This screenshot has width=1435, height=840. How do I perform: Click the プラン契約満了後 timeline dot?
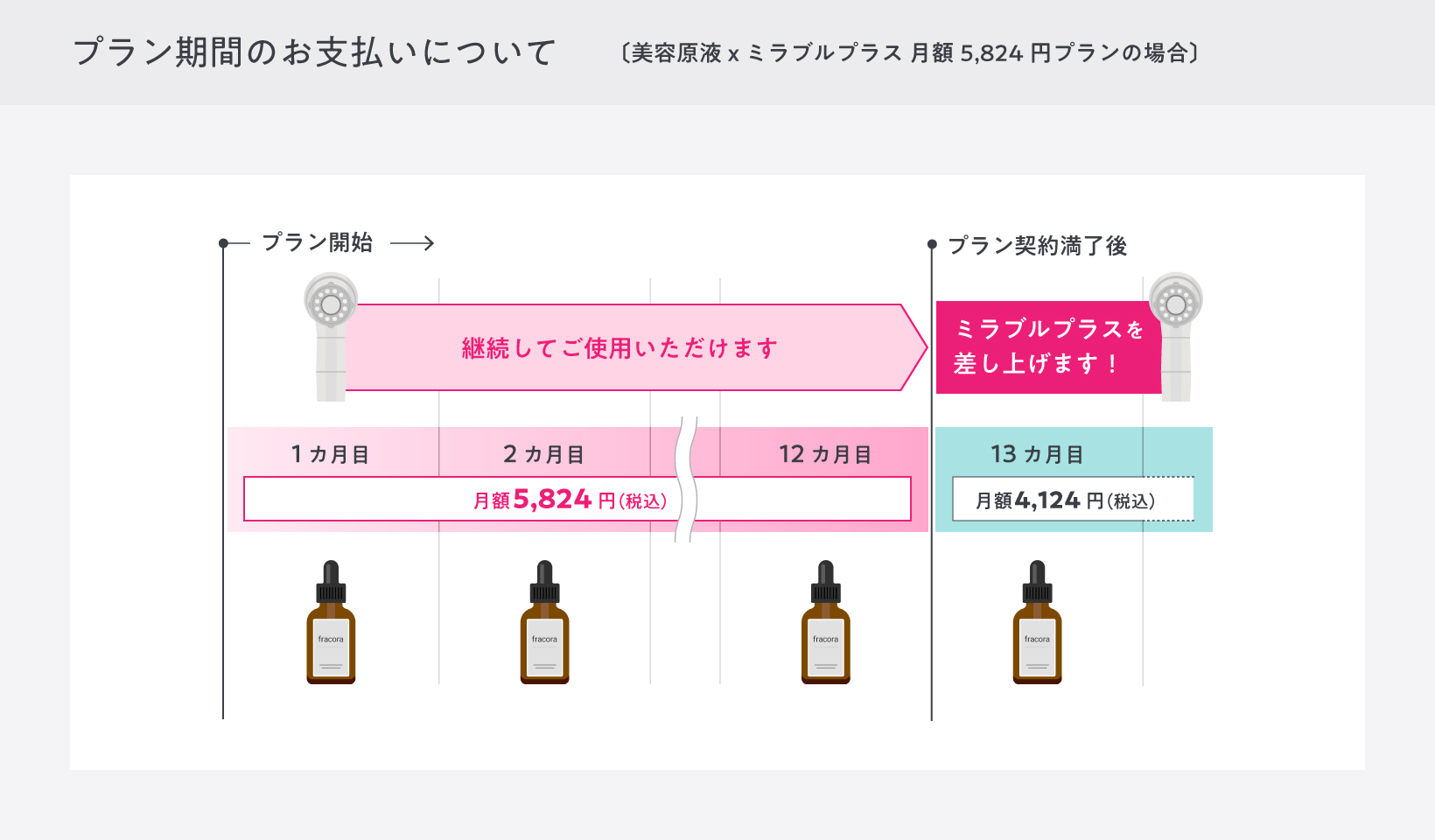932,244
